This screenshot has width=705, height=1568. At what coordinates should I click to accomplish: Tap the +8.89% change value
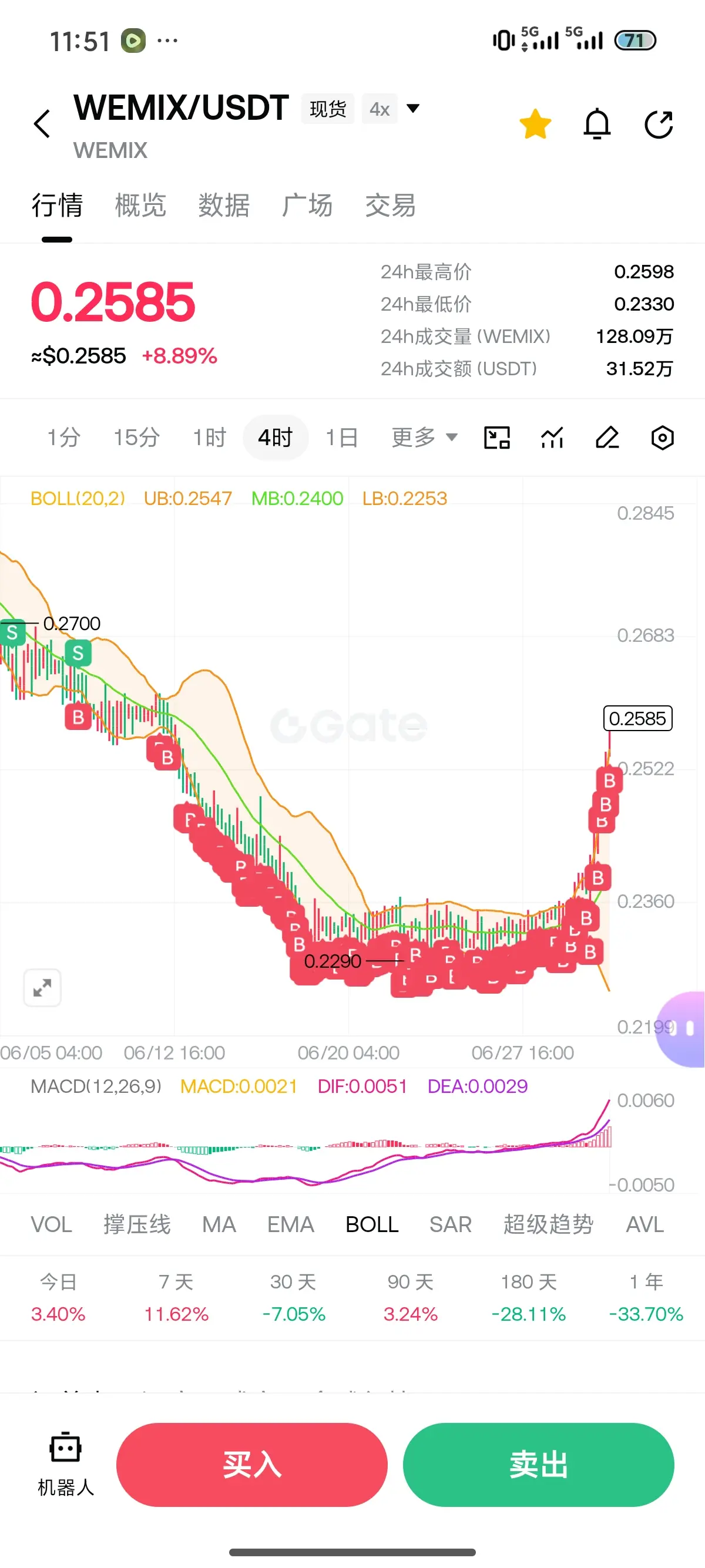coord(179,355)
